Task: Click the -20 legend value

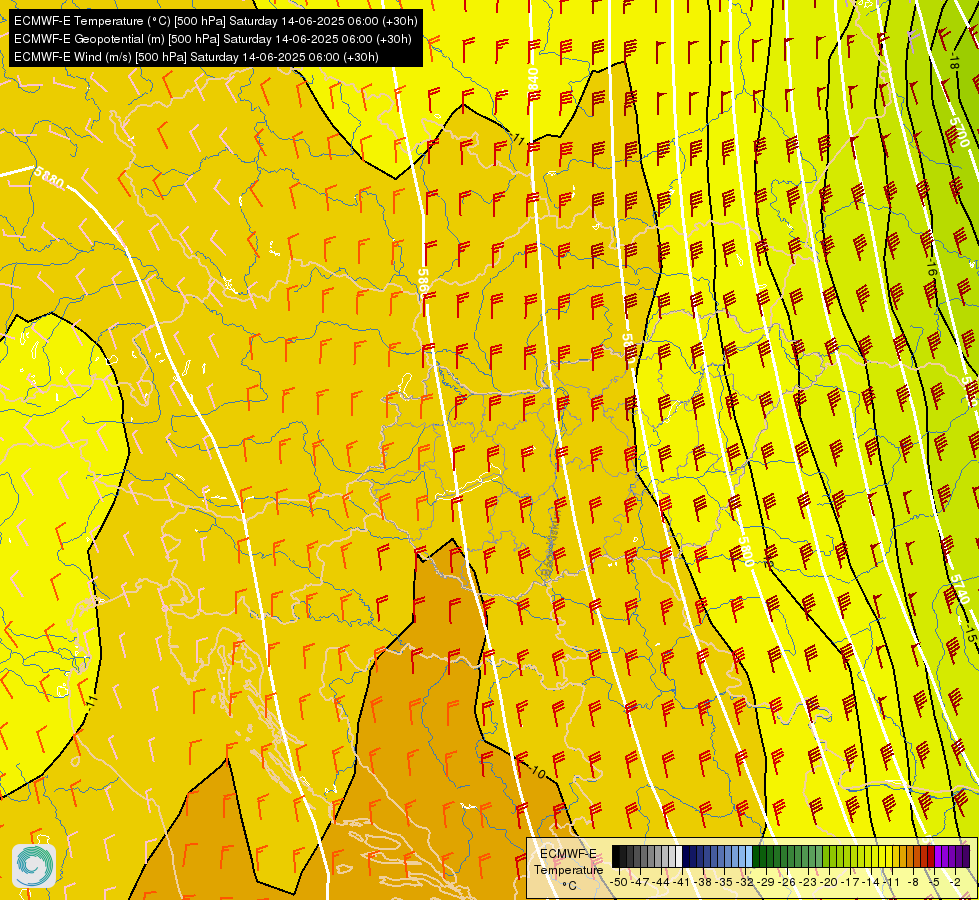Action: tap(829, 882)
